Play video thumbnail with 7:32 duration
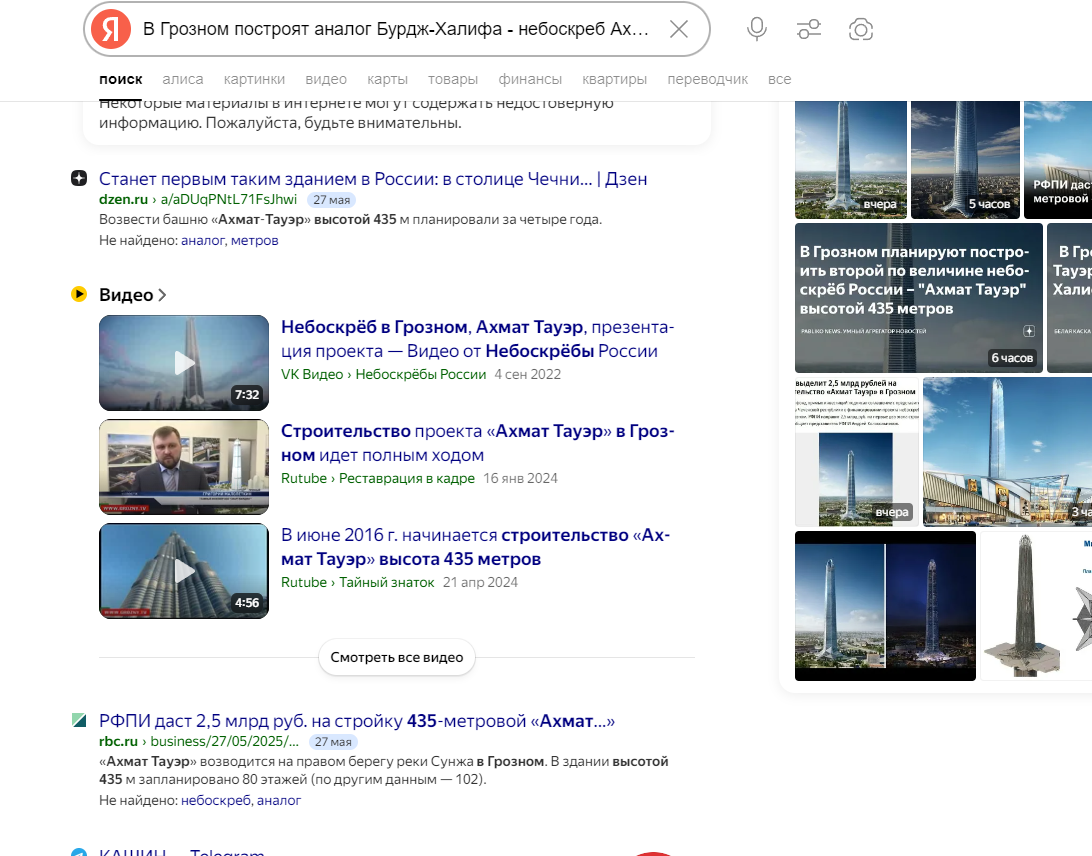Image resolution: width=1092 pixels, height=856 pixels. click(x=184, y=363)
